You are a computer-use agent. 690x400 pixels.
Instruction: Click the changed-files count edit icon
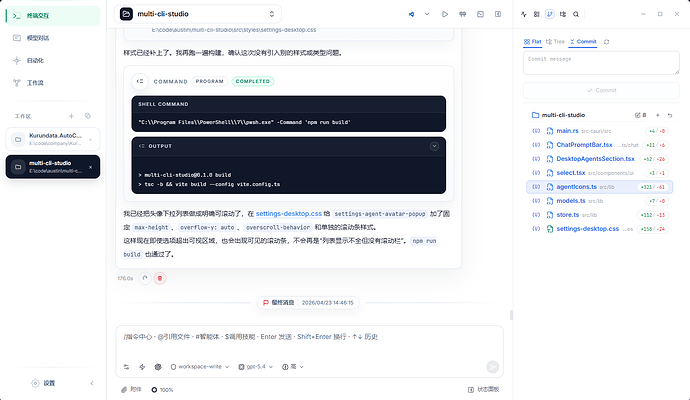[640, 115]
